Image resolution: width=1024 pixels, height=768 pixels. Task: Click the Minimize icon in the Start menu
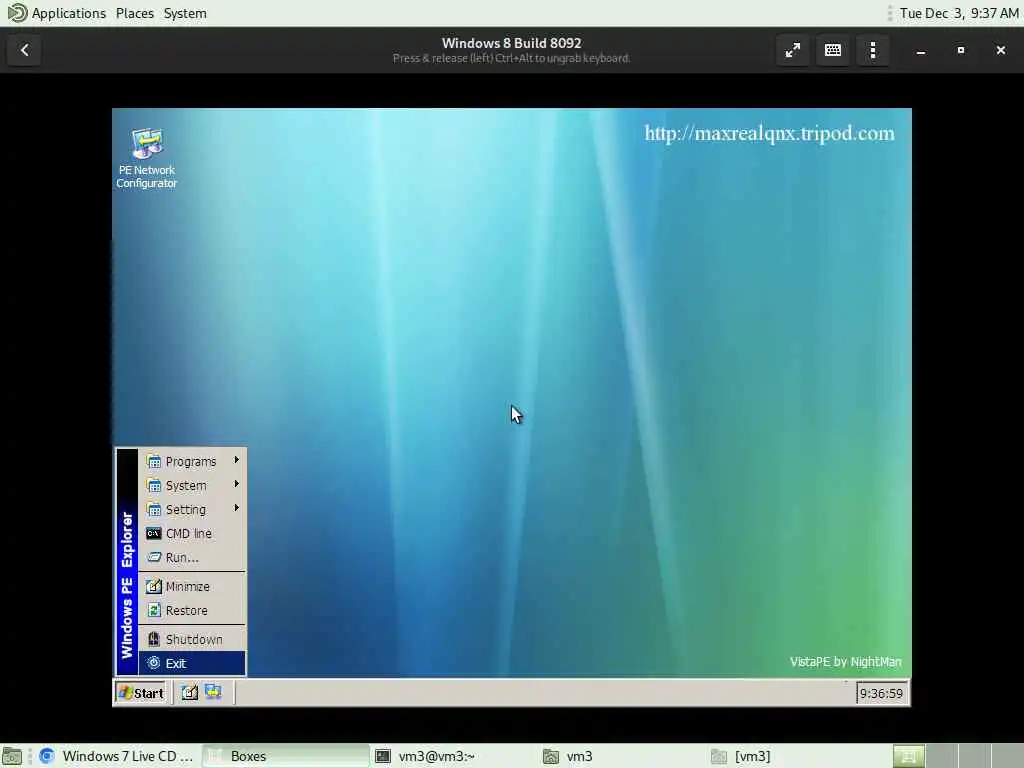click(153, 586)
